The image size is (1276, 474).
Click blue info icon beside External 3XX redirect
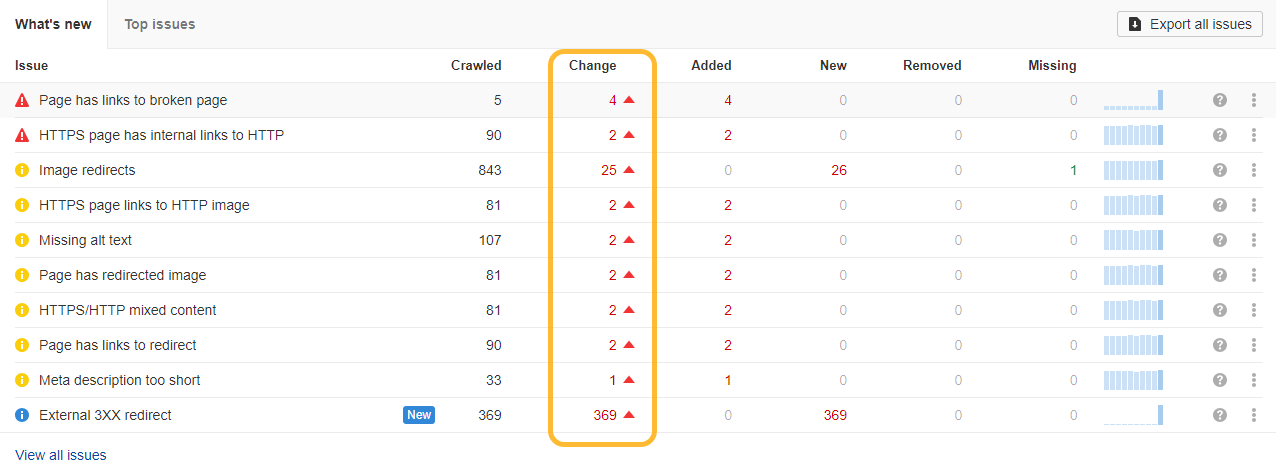[x=22, y=415]
